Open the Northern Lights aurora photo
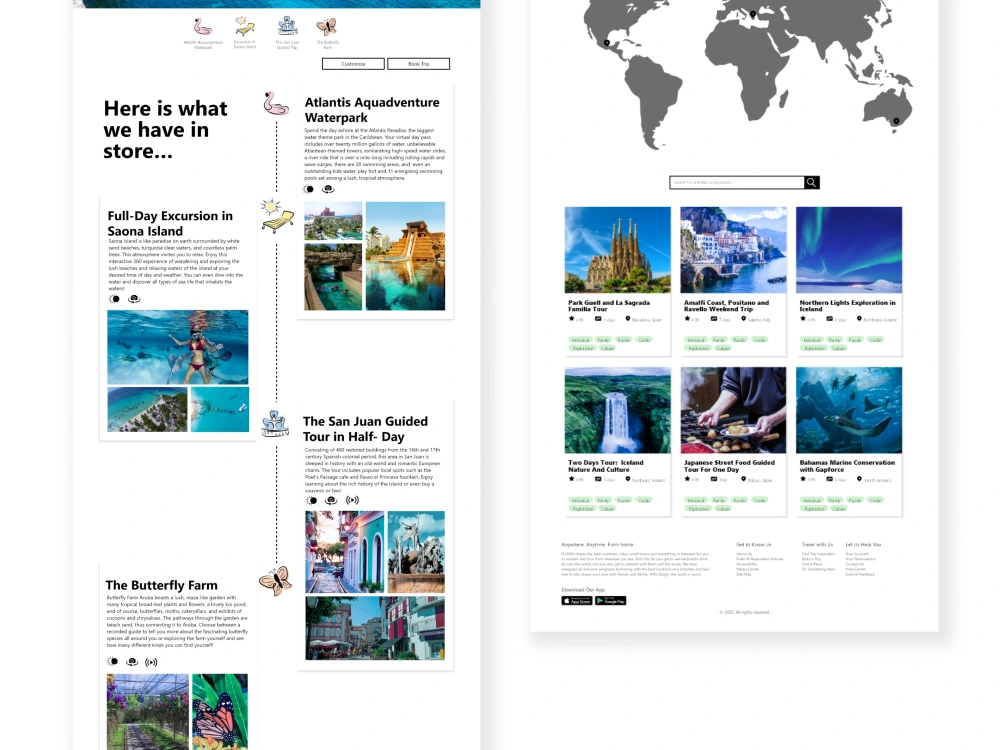 coord(849,249)
